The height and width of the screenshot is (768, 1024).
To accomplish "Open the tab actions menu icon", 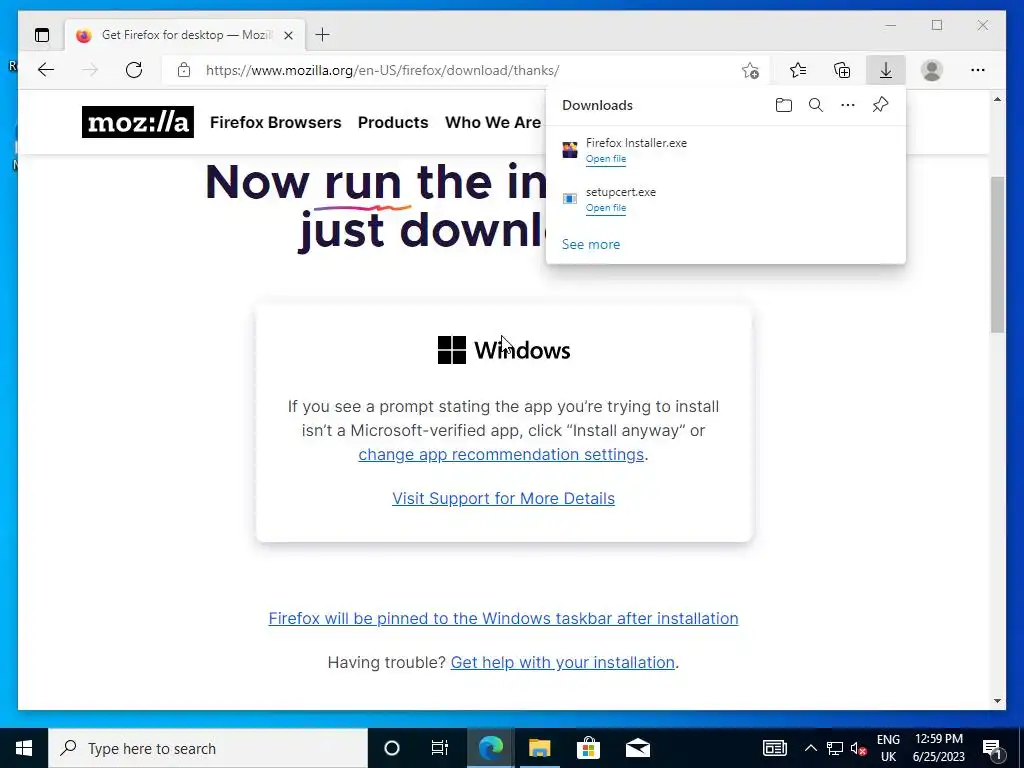I will 42,35.
